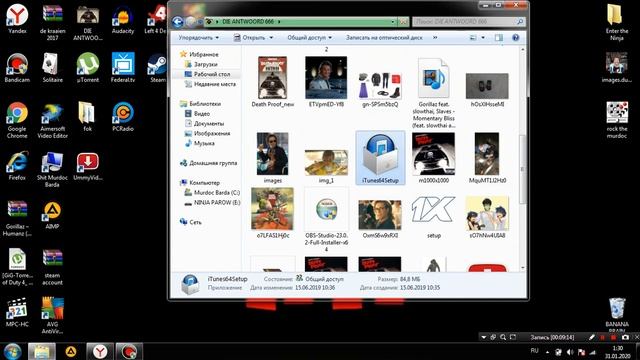The height and width of the screenshot is (360, 640).
Task: Open the Enter the Ninja folder
Action: click(x=617, y=22)
